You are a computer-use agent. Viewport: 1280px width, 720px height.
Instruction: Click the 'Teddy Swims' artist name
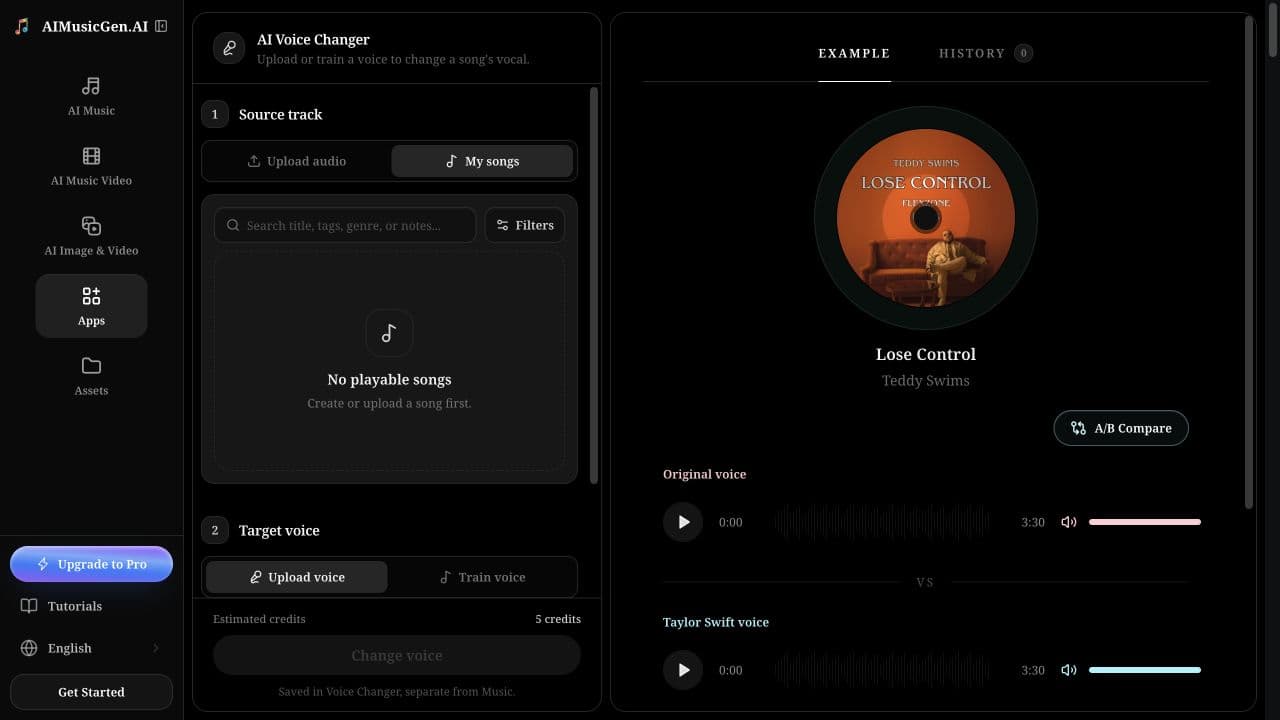point(926,380)
